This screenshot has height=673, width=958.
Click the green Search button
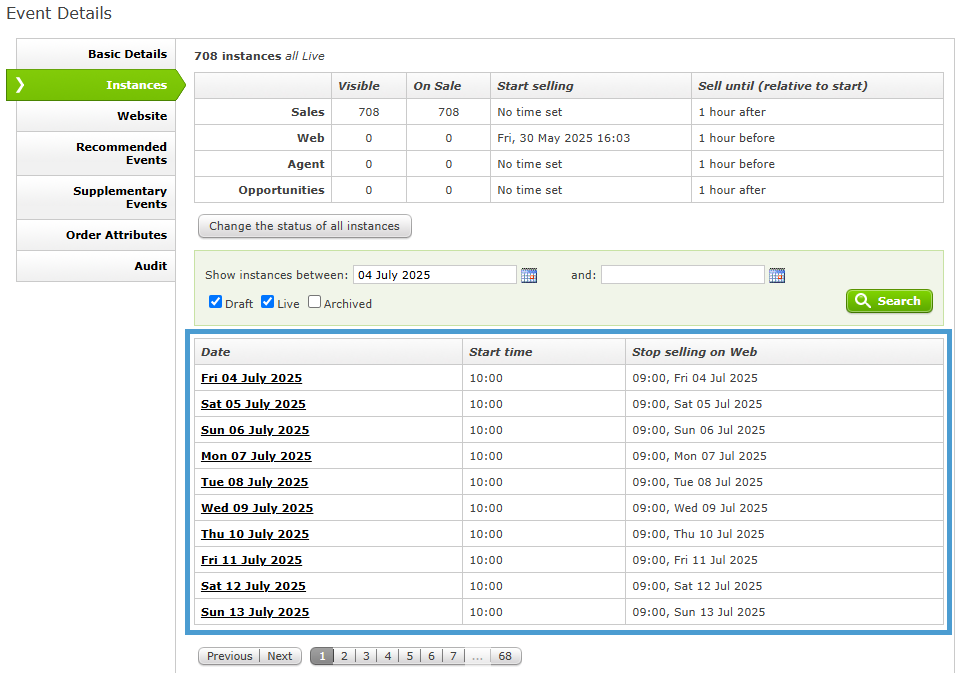coord(889,301)
